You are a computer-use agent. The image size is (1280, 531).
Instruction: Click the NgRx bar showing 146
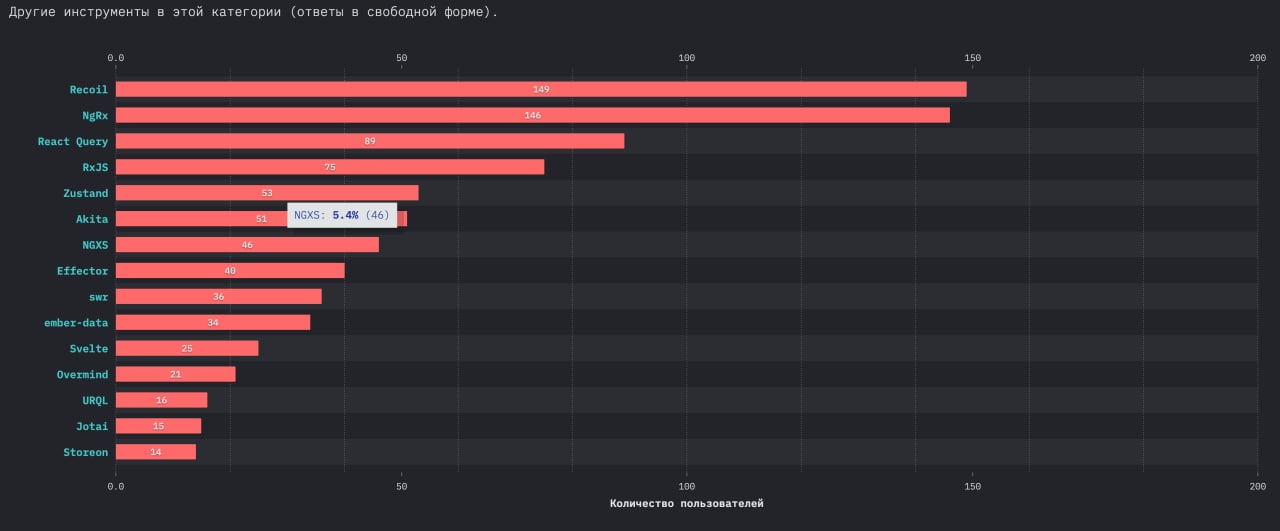point(533,115)
